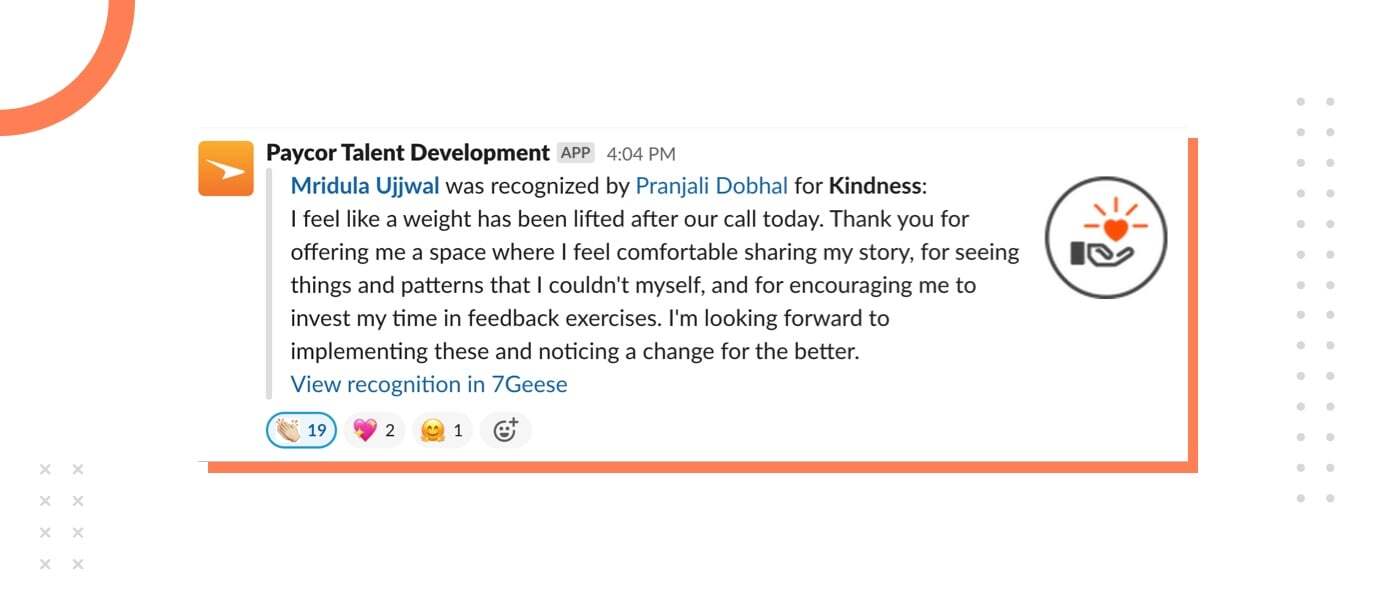Click the bold Kindness value label
1385x600 pixels.
coord(875,186)
